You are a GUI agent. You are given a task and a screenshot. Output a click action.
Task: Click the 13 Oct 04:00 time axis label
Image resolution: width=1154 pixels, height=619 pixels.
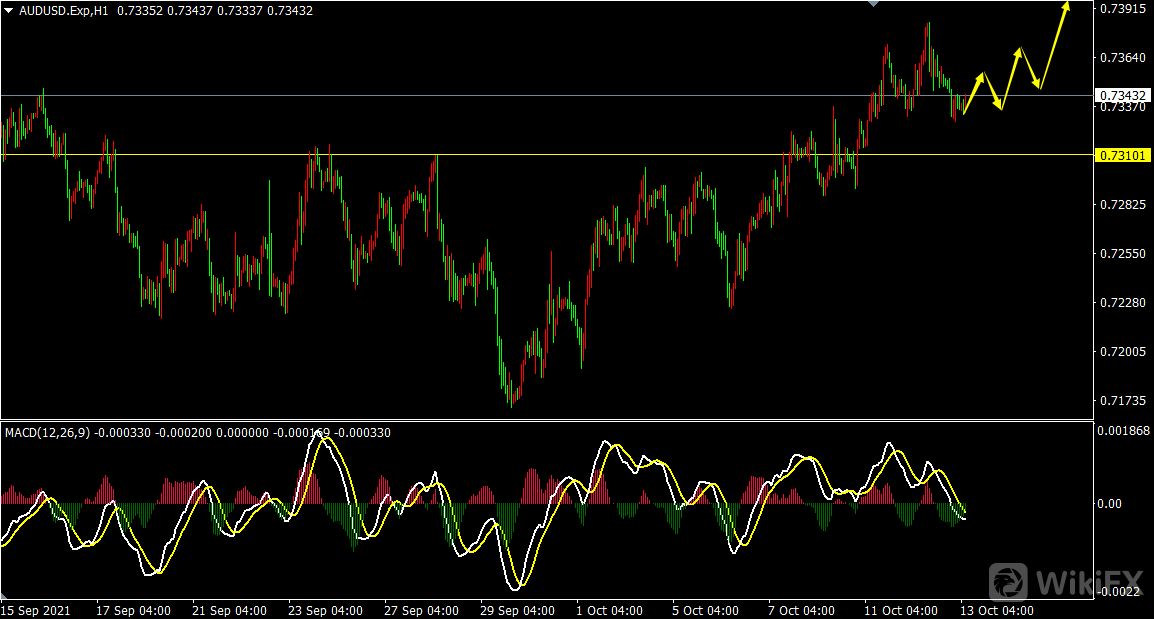998,610
